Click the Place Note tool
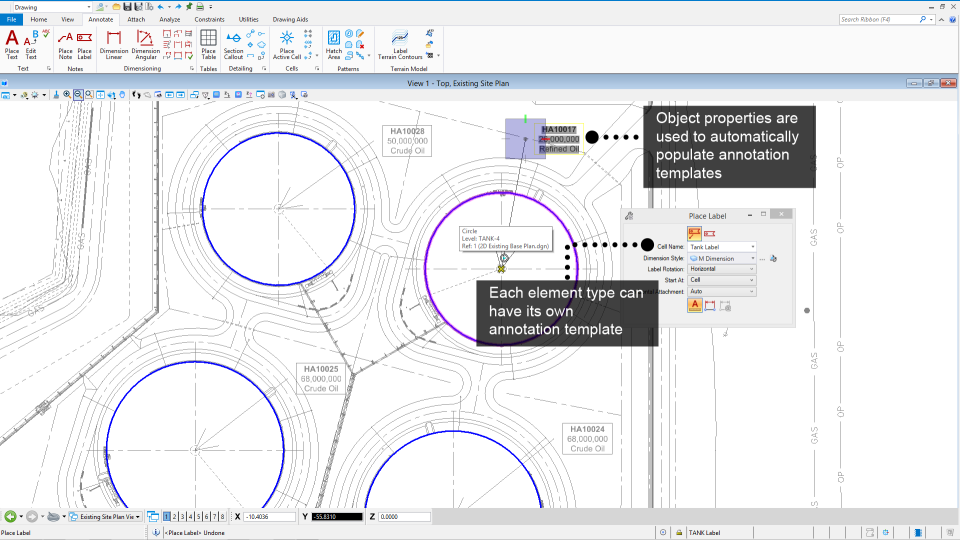 coord(66,44)
